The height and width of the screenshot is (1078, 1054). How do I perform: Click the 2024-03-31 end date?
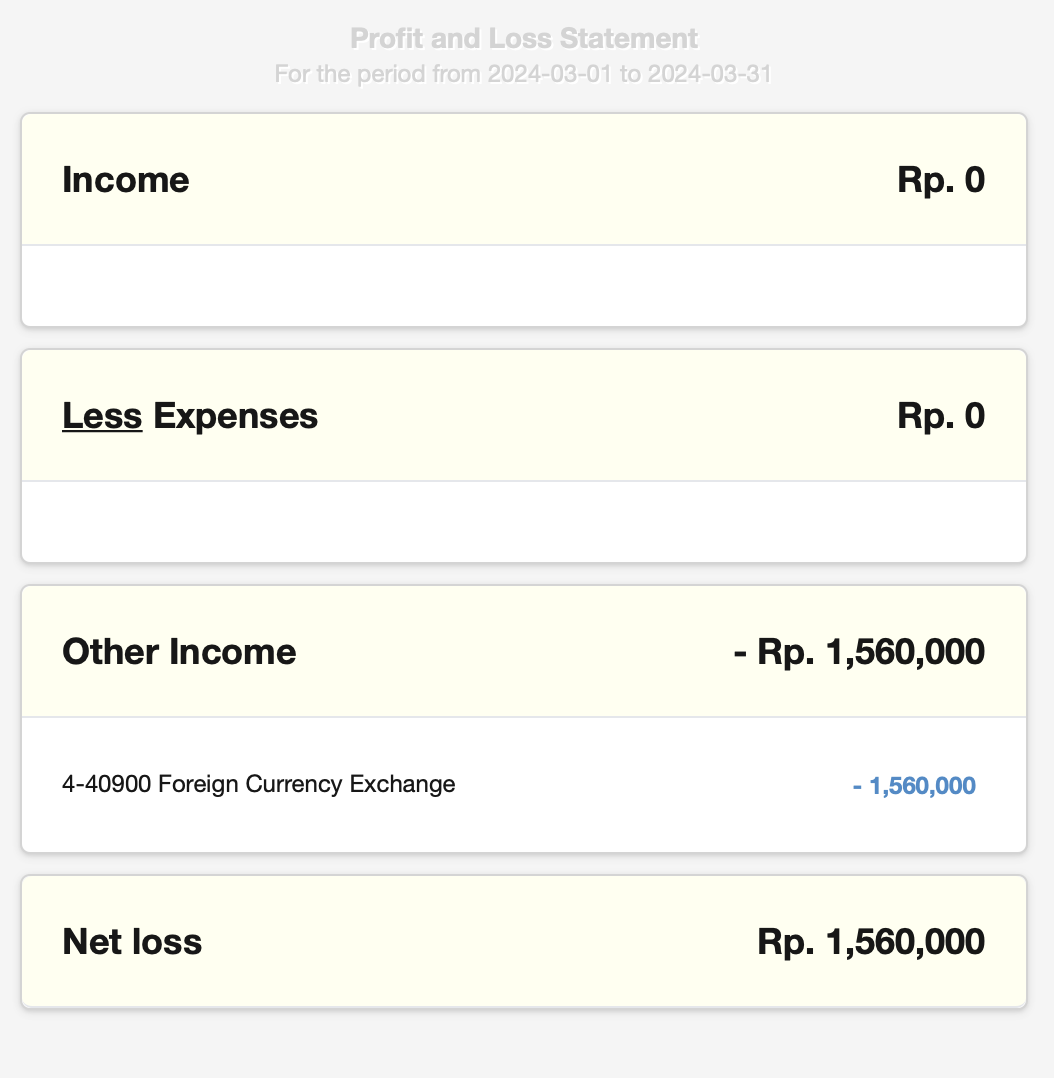pyautogui.click(x=709, y=74)
